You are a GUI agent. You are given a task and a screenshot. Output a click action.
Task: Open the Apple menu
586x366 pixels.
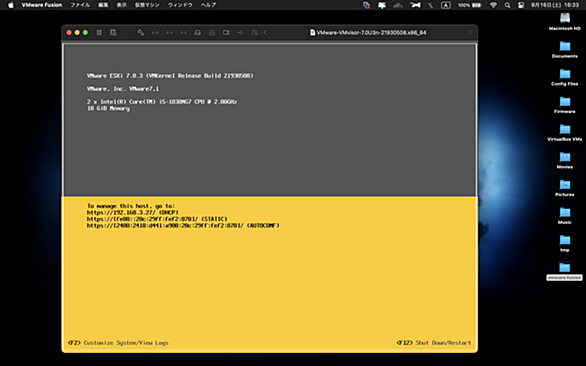(11, 5)
